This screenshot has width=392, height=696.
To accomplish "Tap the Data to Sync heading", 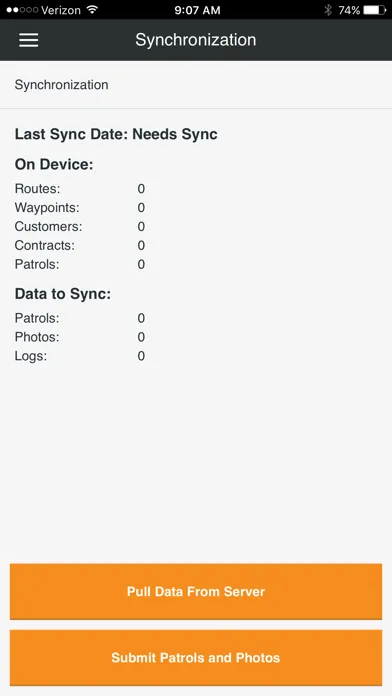I will pos(63,294).
